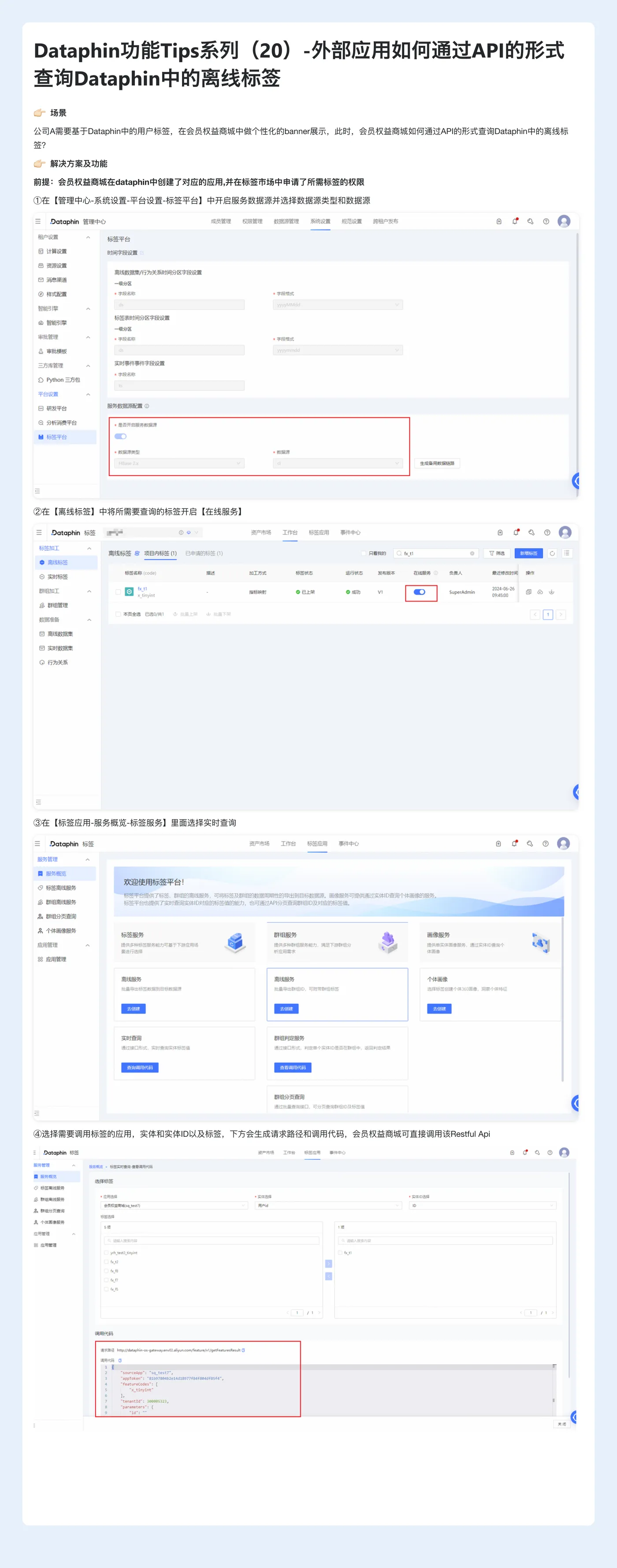Open 实体ID选择 ID dropdown
This screenshot has width=617, height=1568.
click(483, 1205)
